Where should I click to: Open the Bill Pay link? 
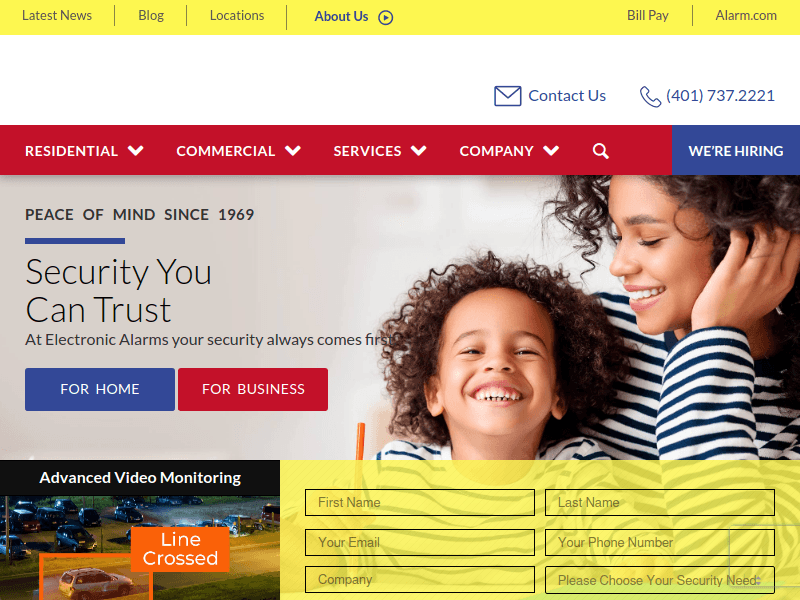click(647, 16)
